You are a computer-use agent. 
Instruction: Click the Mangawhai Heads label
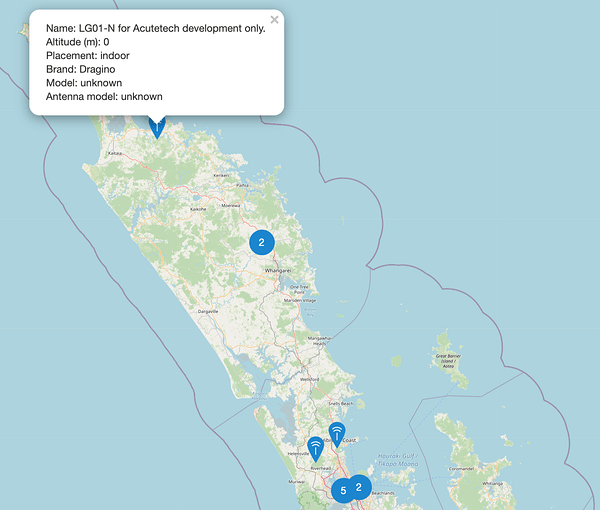pos(320,341)
